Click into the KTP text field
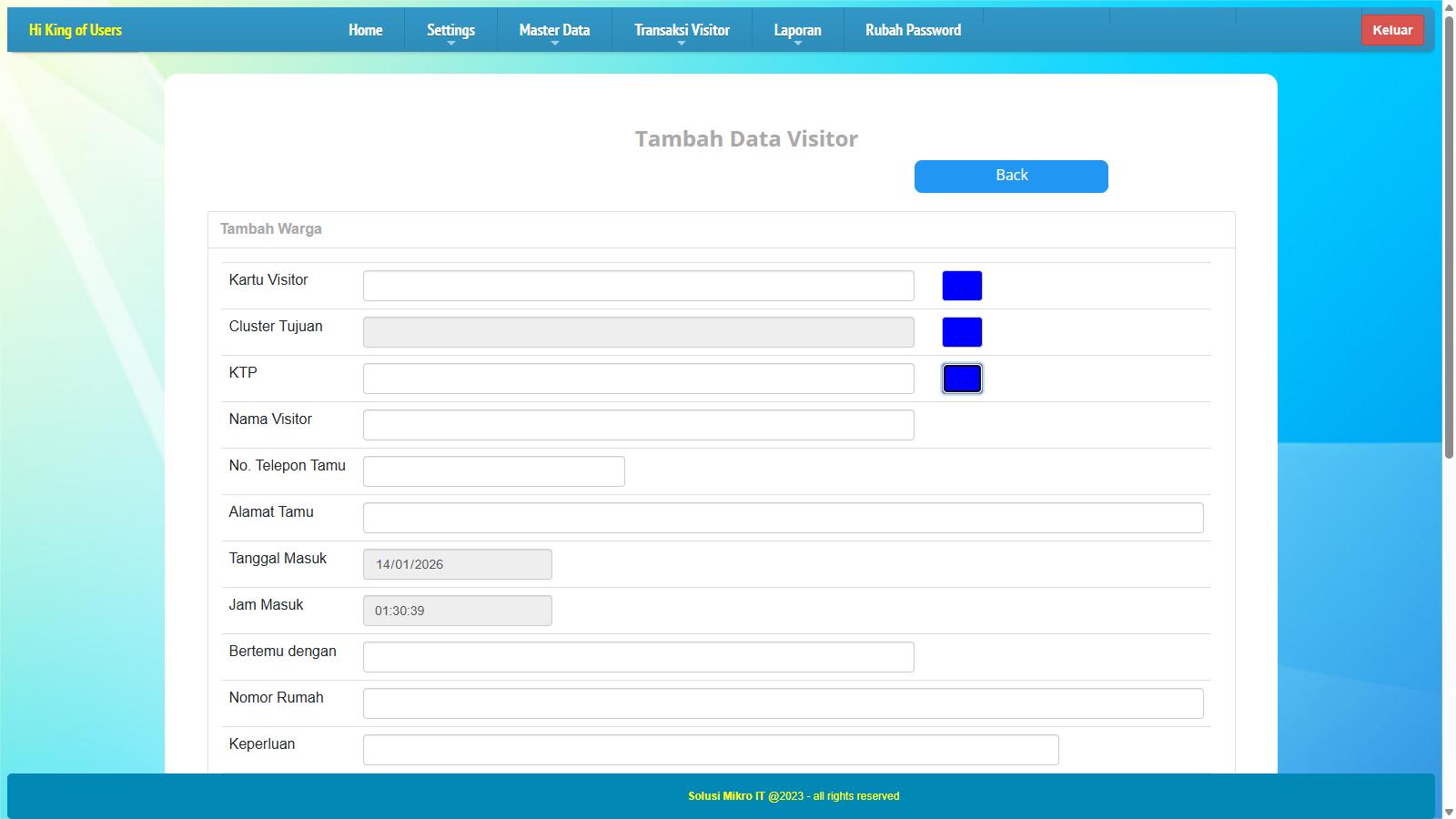 (638, 379)
